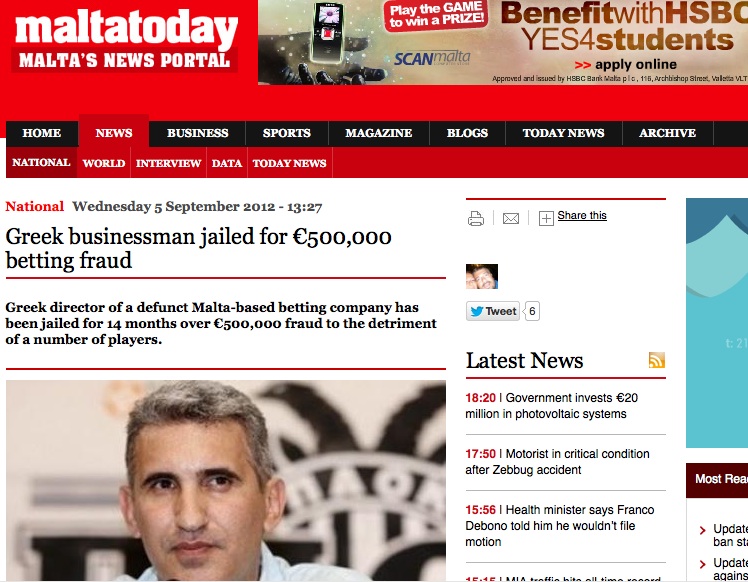Image resolution: width=748 pixels, height=582 pixels.
Task: Select the Magazine navigation item
Action: (x=379, y=133)
